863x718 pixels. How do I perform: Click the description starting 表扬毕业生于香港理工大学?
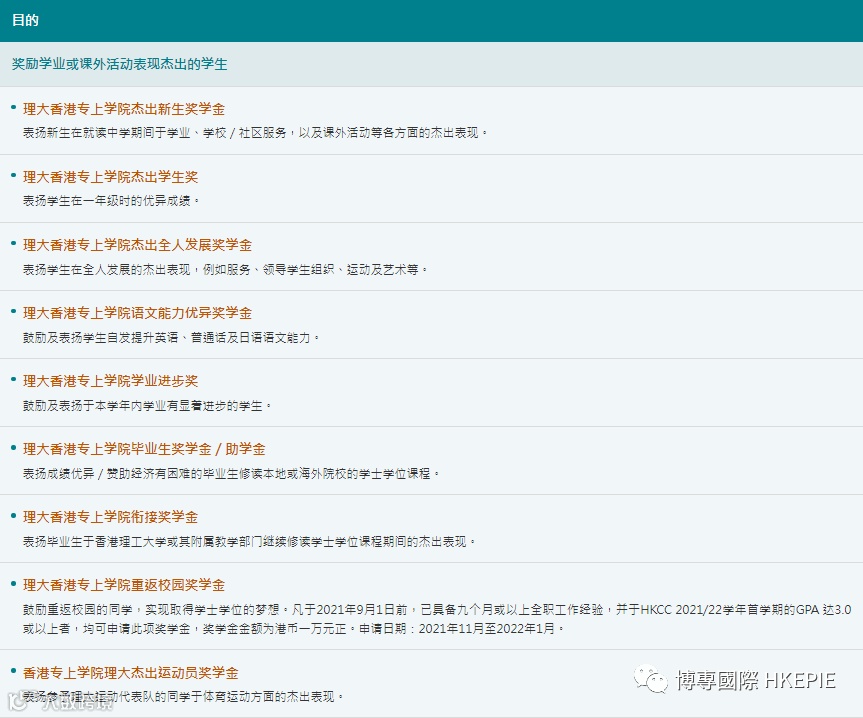click(249, 541)
